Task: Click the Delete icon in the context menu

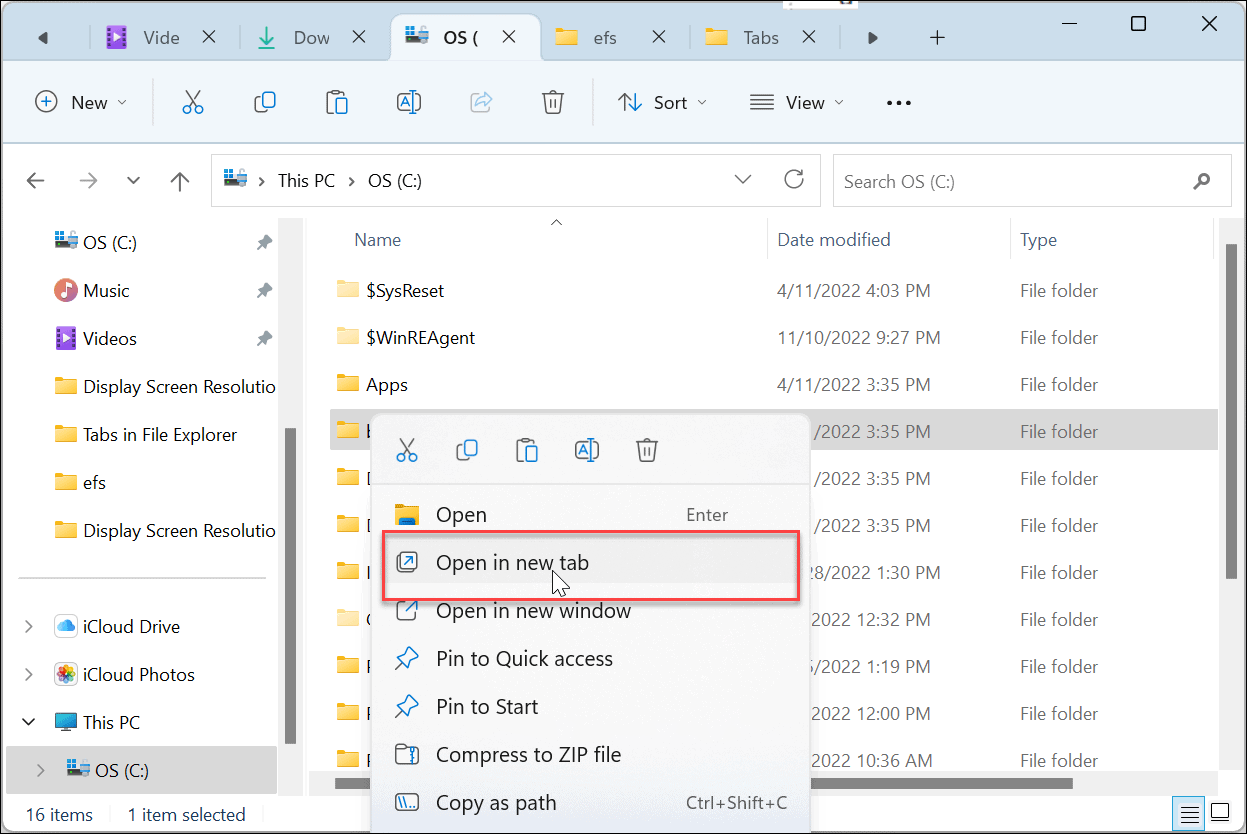Action: [x=647, y=451]
